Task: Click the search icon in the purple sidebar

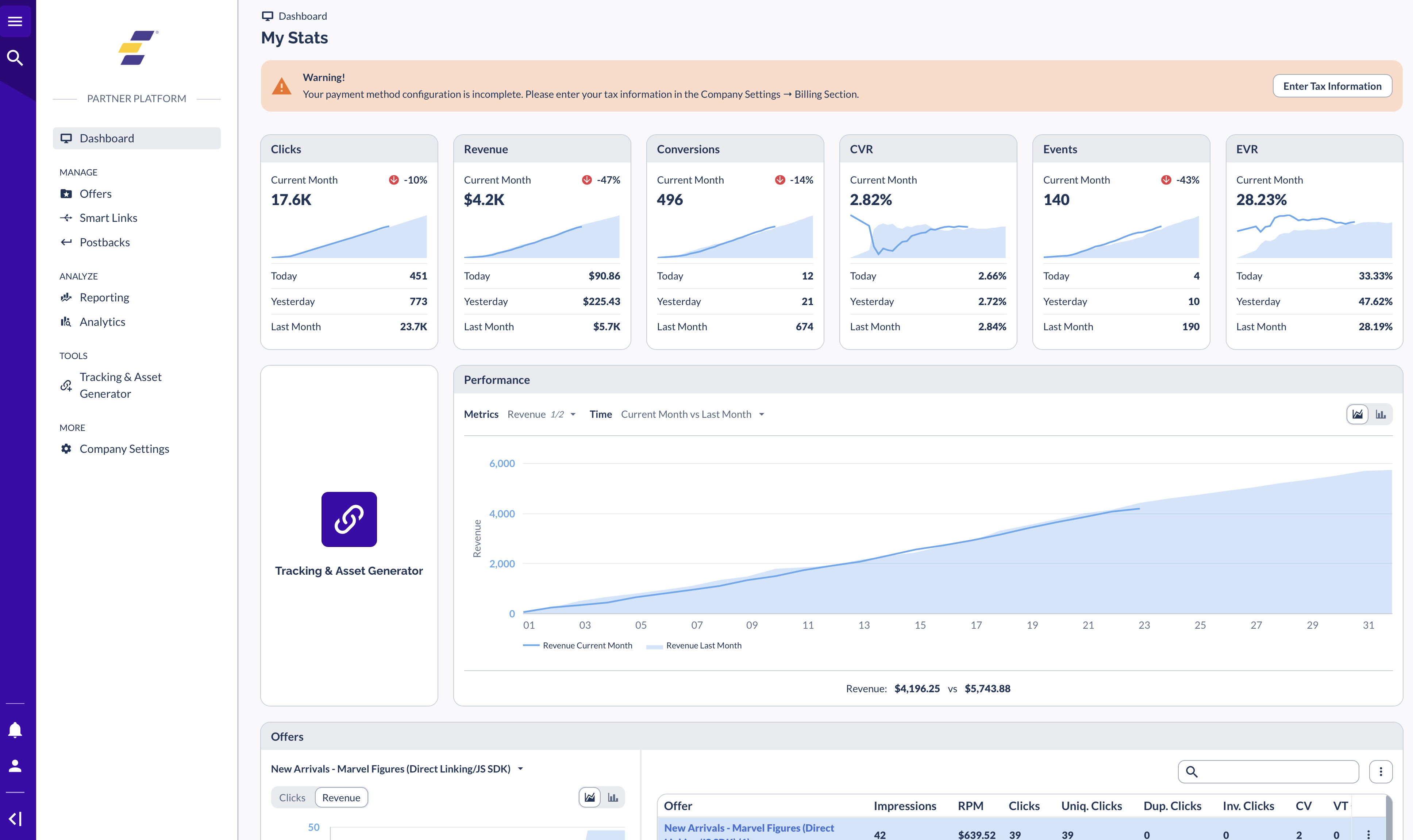Action: 15,57
